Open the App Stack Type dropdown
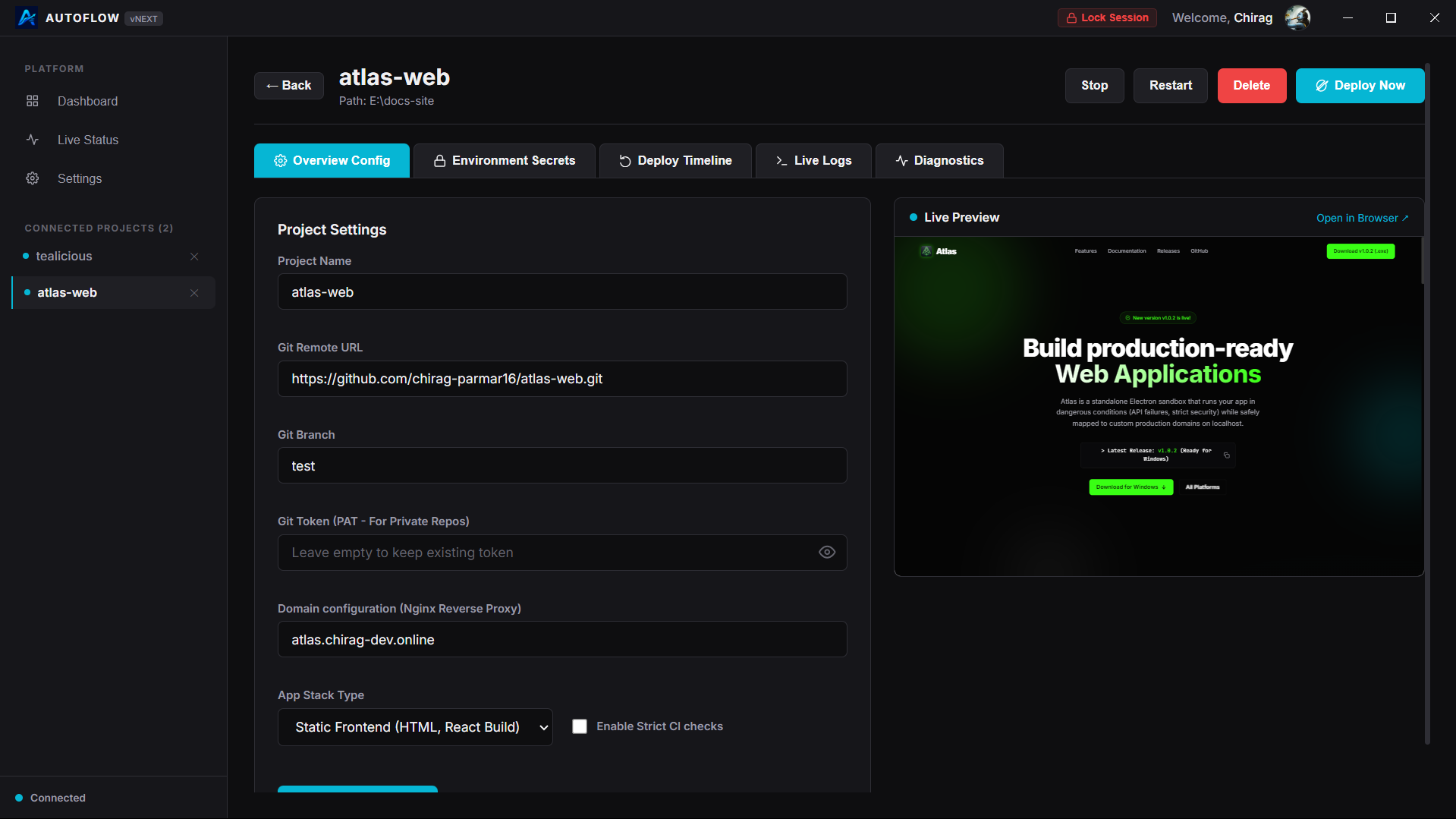This screenshot has height=819, width=1456. (415, 727)
